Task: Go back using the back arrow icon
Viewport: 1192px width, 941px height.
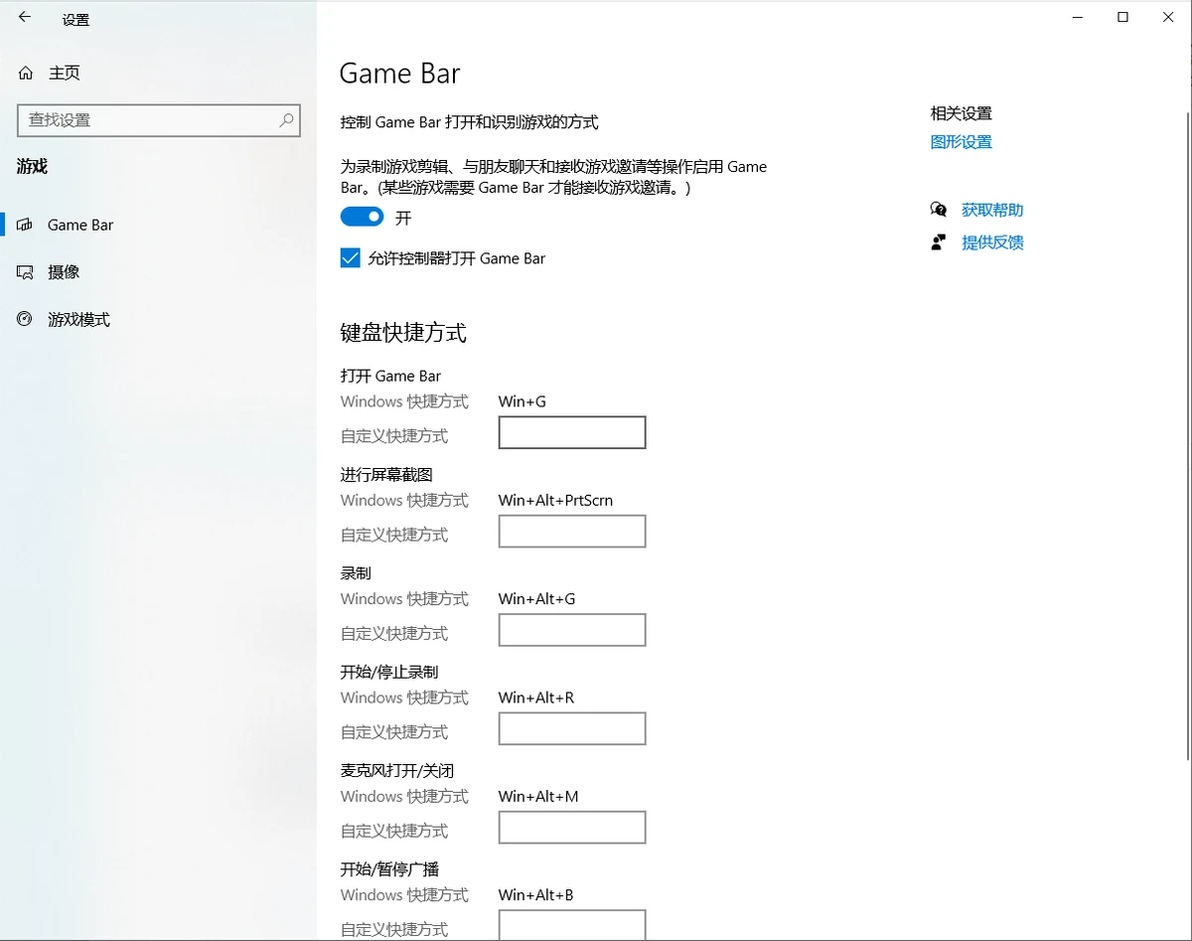Action: coord(25,17)
